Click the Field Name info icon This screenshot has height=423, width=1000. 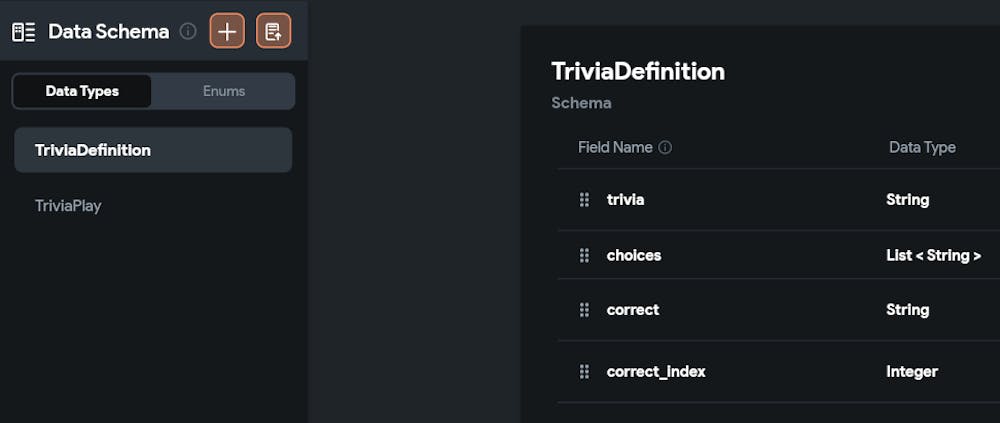[665, 148]
